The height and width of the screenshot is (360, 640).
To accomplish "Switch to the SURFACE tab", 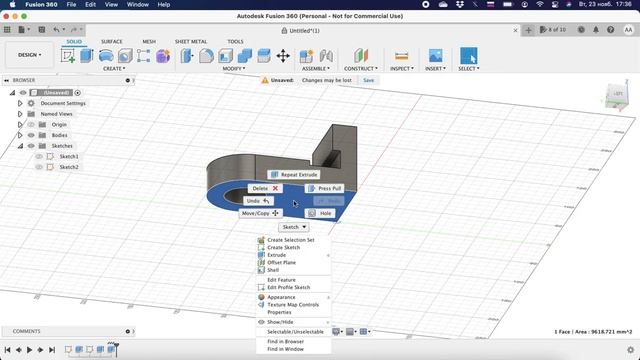I will tap(111, 42).
